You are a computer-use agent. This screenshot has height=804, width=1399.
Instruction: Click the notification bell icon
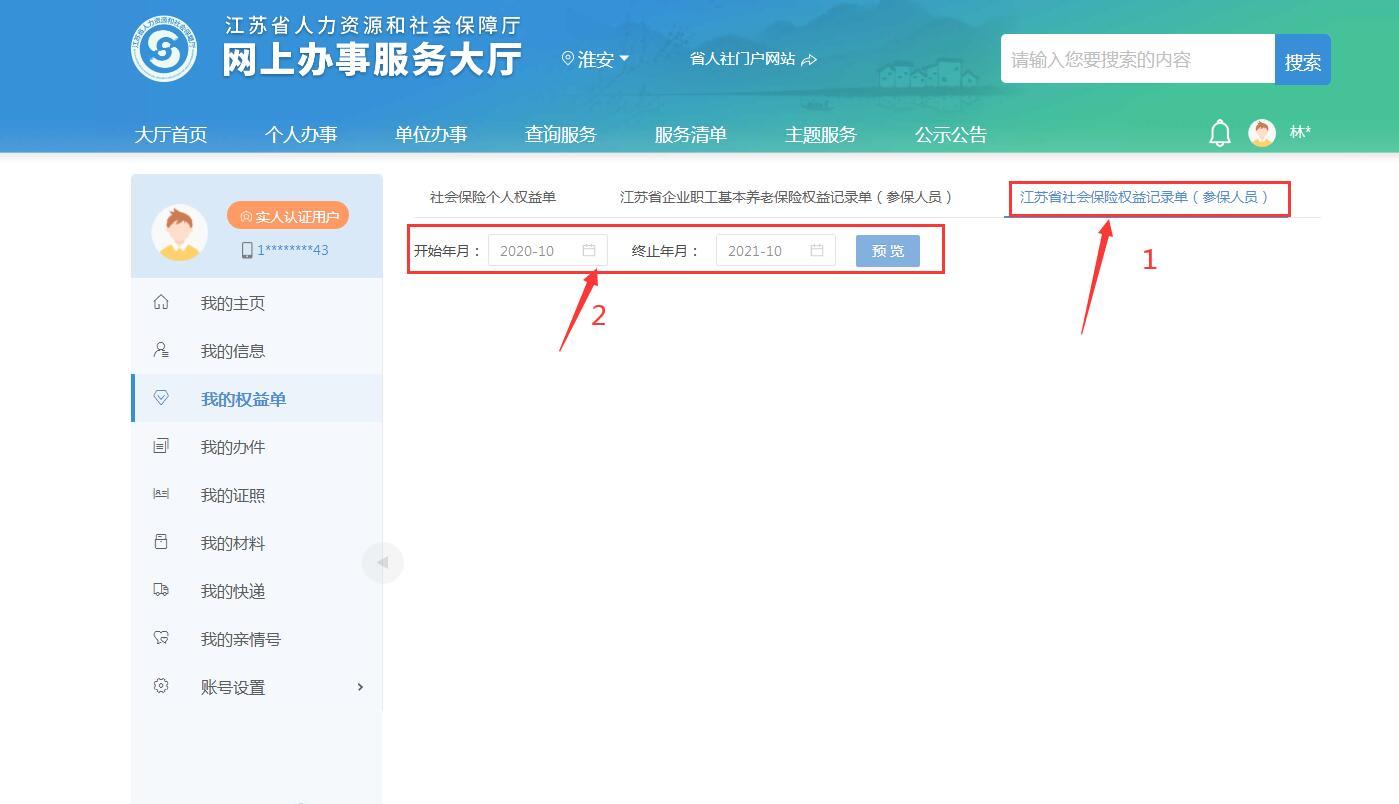point(1219,133)
